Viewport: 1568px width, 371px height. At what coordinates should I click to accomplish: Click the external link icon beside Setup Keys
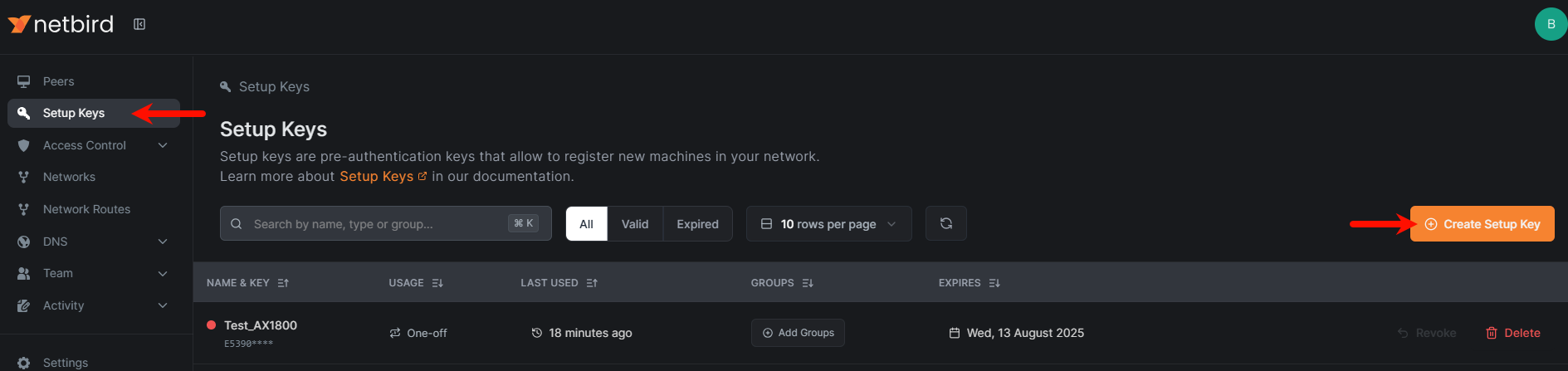423,176
